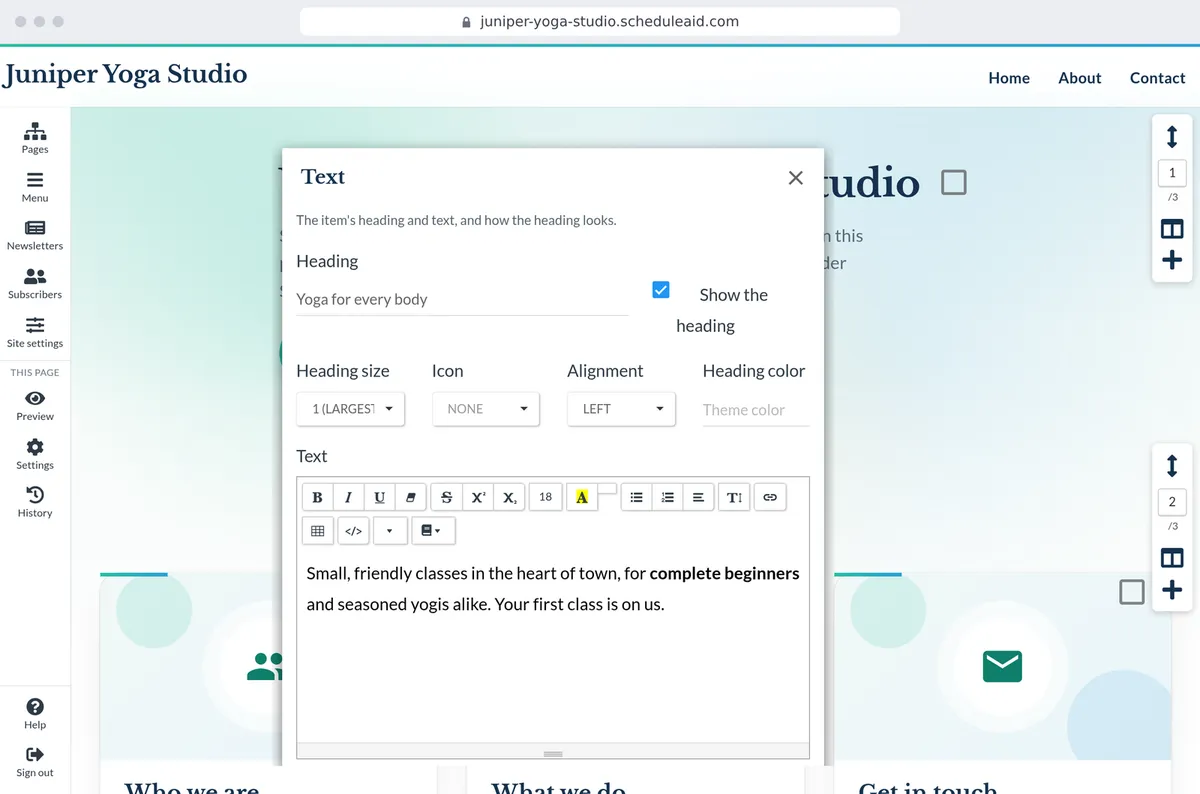Tick the checkbox on the Get in touch card
Screen dimensions: 1200x794
click(1132, 592)
